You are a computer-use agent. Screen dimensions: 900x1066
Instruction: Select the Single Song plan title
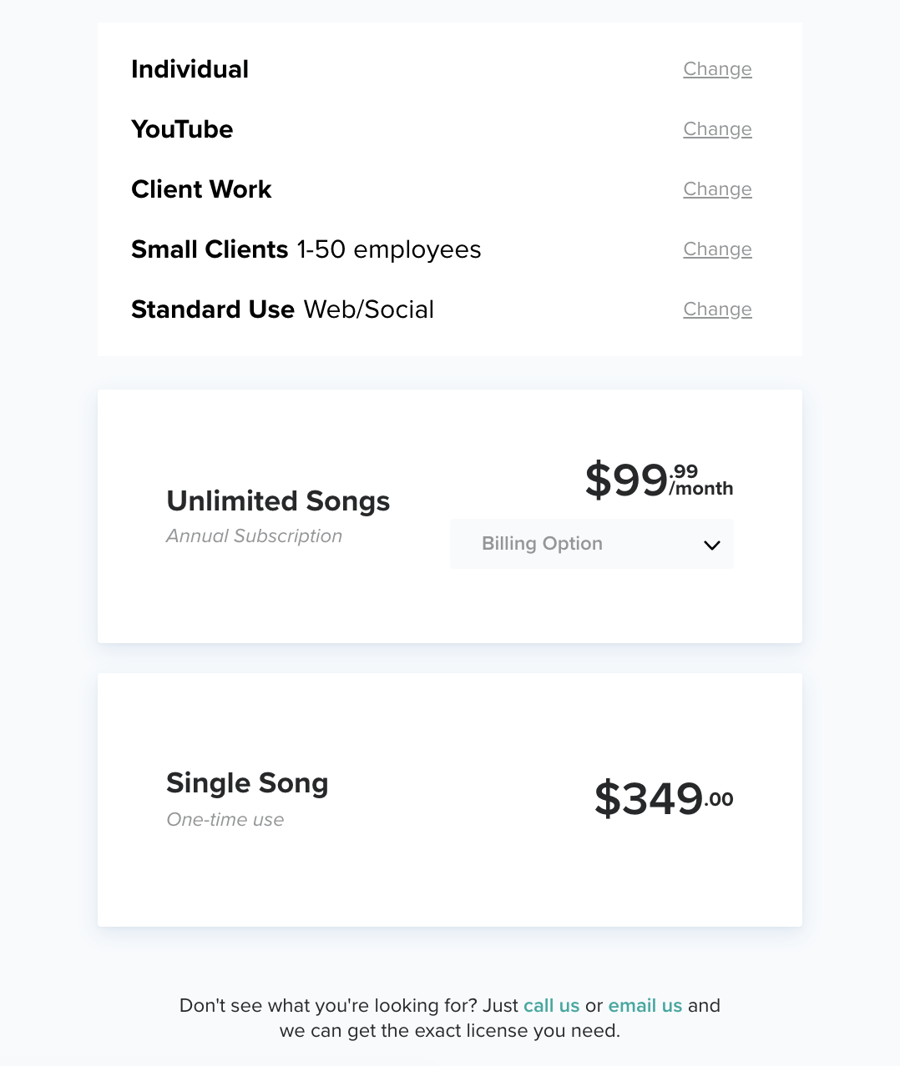(x=247, y=782)
